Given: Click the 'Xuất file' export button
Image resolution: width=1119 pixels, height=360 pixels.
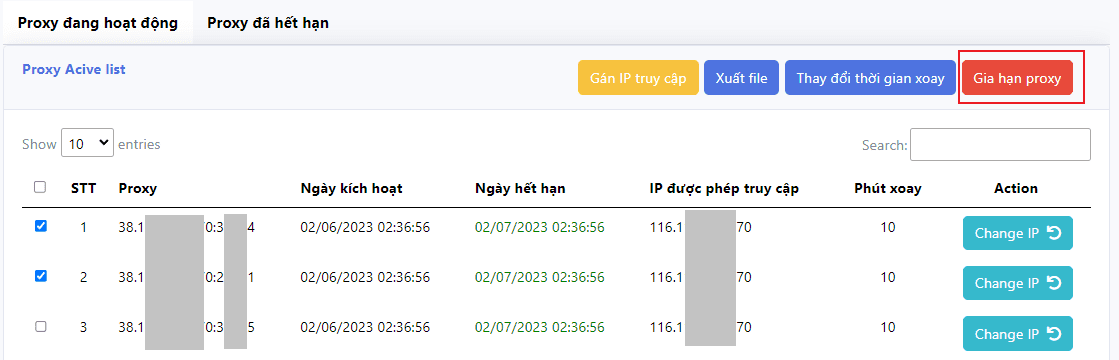Looking at the screenshot, I should pos(741,79).
